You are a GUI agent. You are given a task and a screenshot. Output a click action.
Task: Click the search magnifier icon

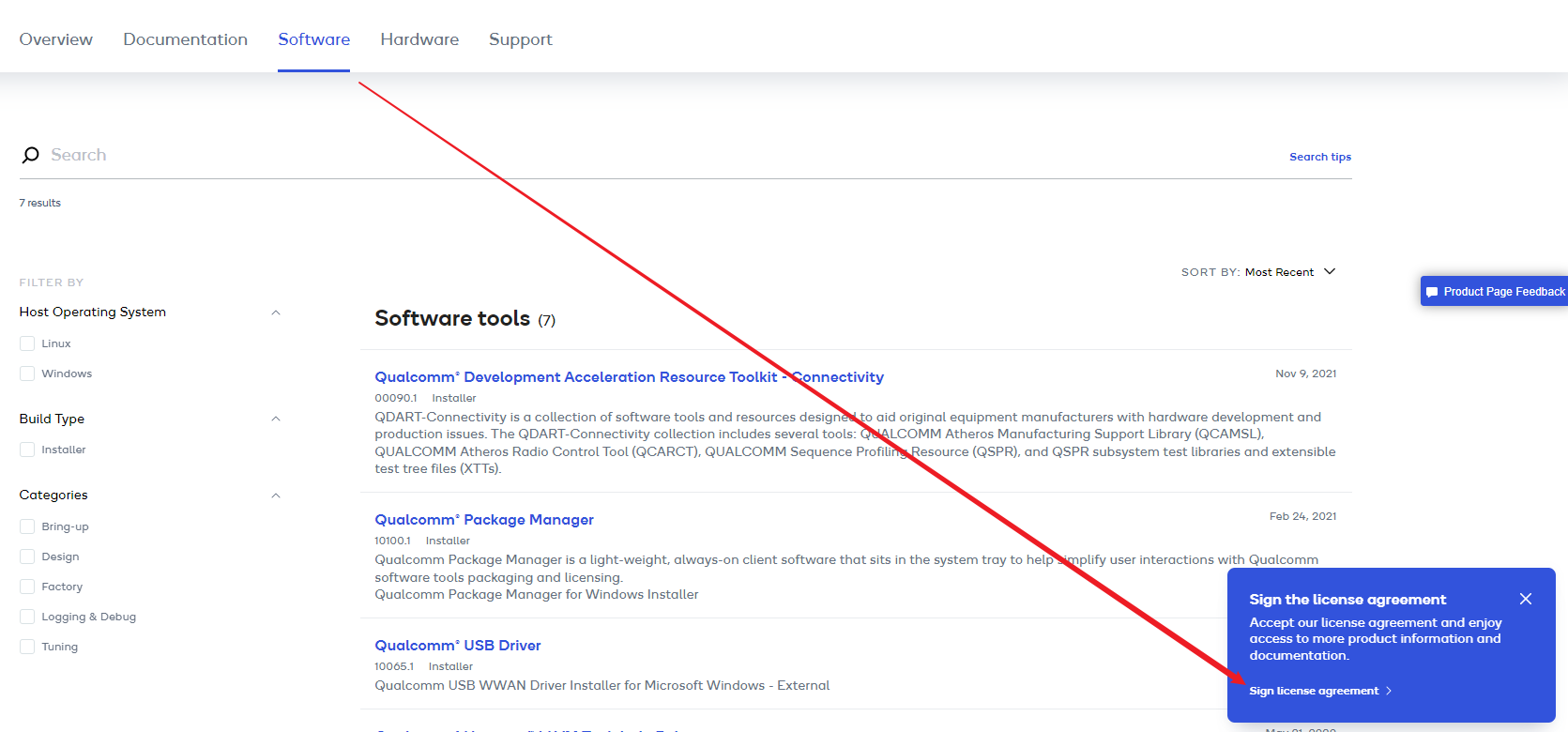tap(31, 155)
